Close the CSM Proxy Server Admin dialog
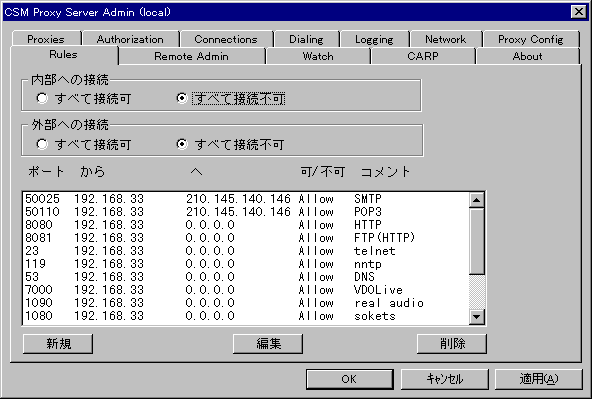 tap(579, 12)
